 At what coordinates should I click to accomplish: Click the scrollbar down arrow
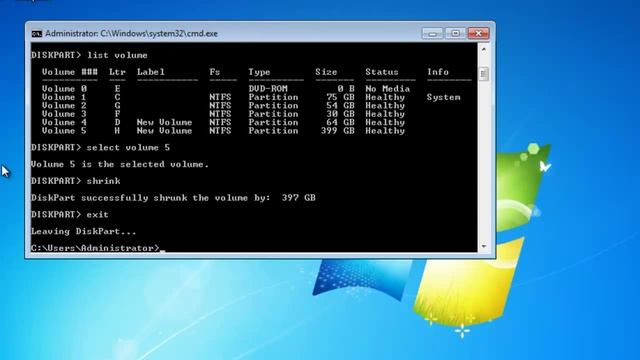pyautogui.click(x=484, y=247)
